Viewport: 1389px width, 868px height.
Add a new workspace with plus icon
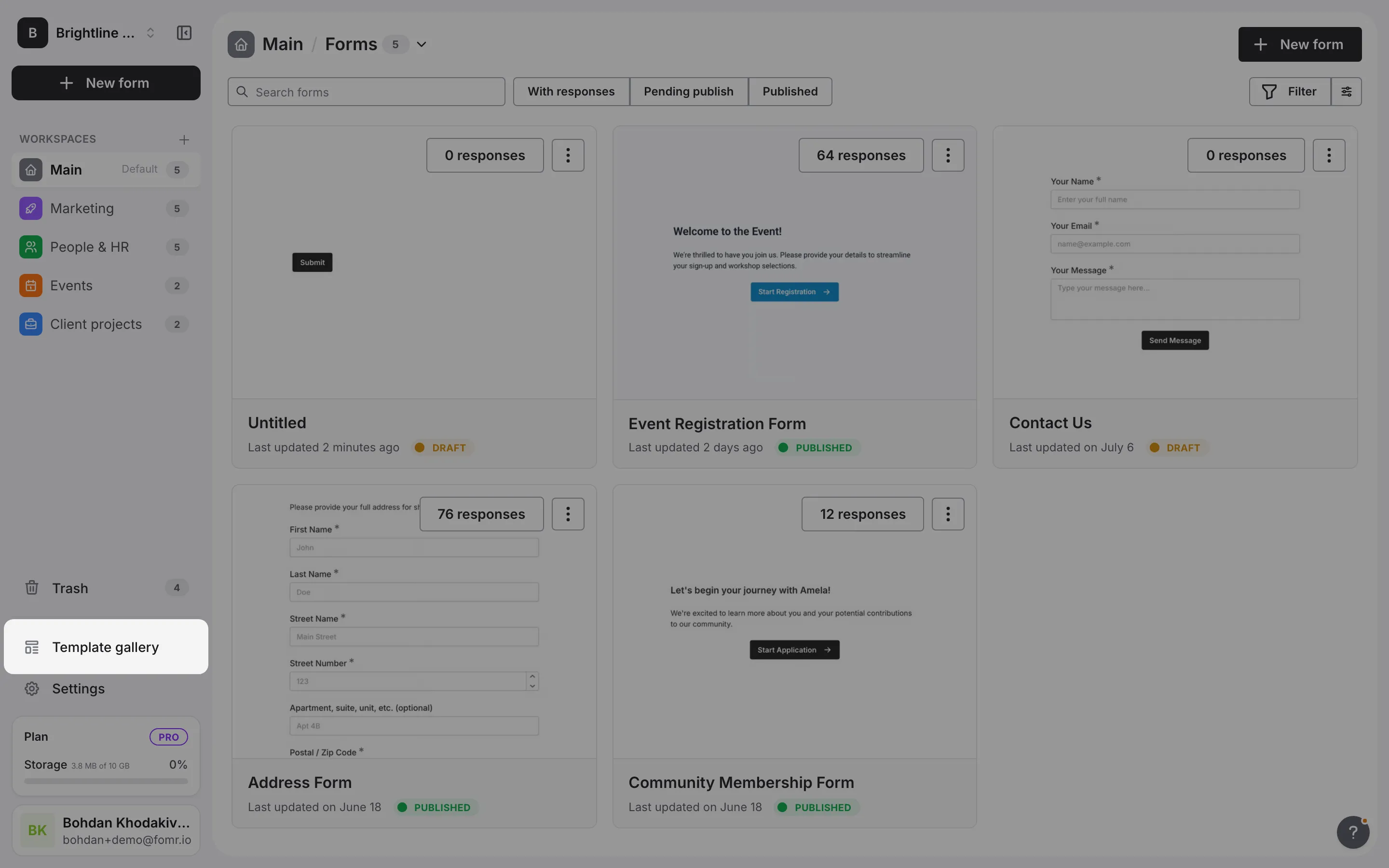[184, 139]
